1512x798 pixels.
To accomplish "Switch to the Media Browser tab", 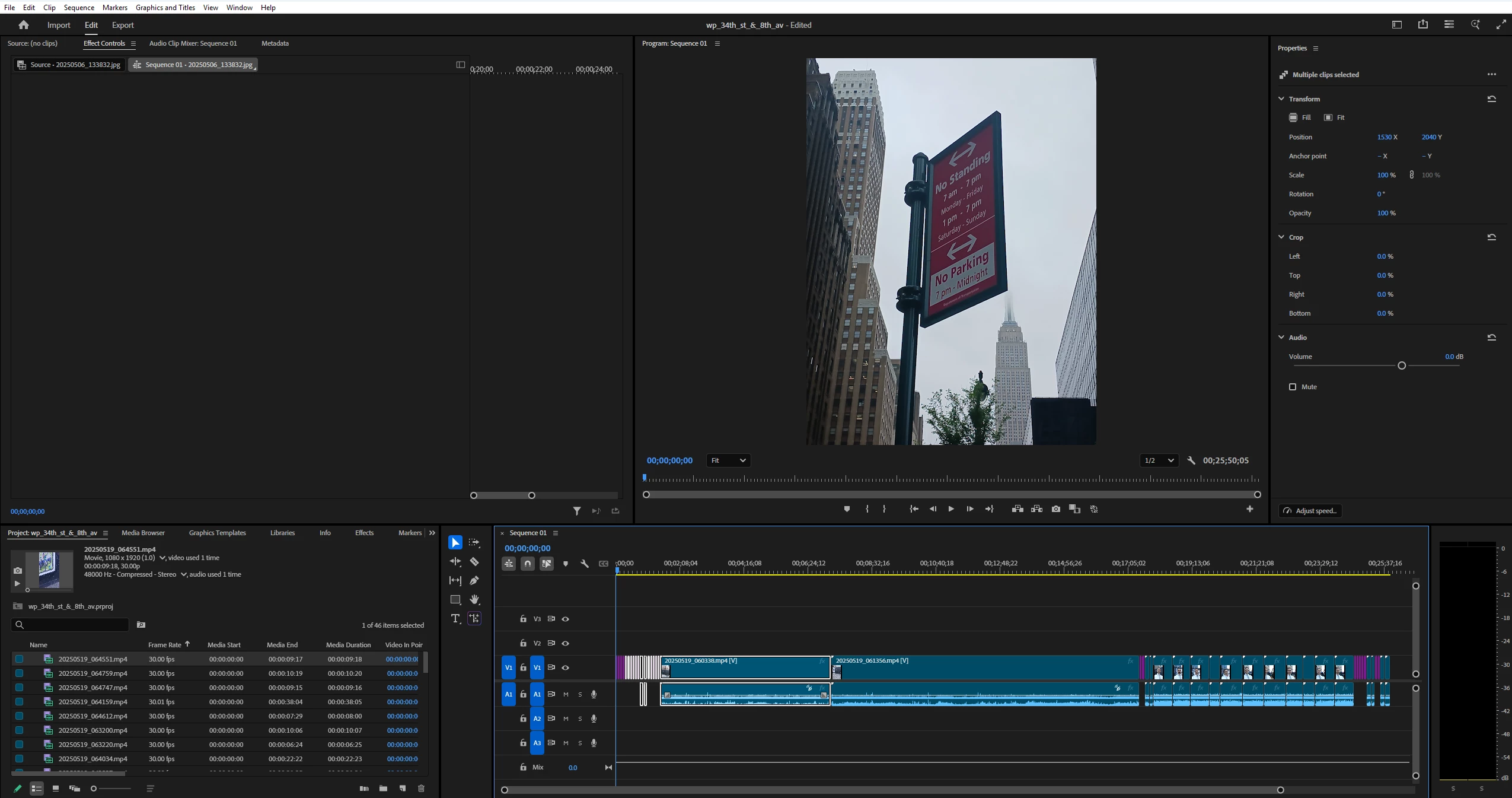I will 143,533.
